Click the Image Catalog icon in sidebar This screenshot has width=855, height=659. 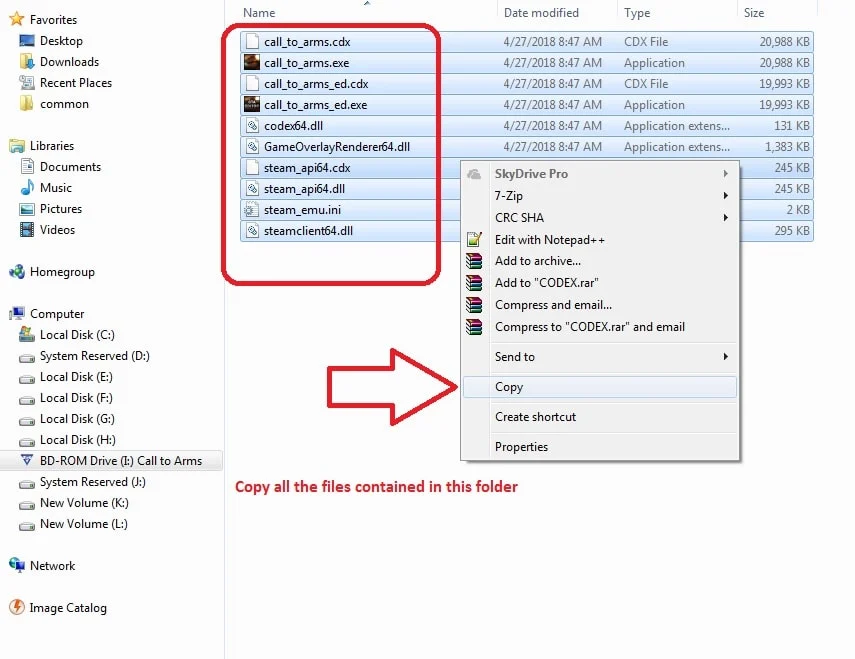point(17,608)
